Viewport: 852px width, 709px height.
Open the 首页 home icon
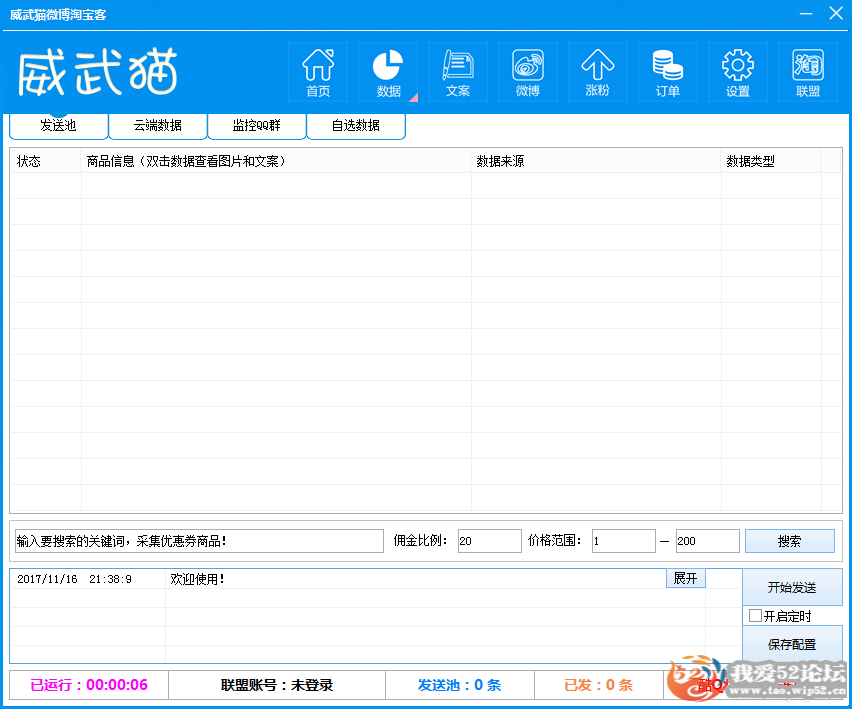tap(318, 72)
